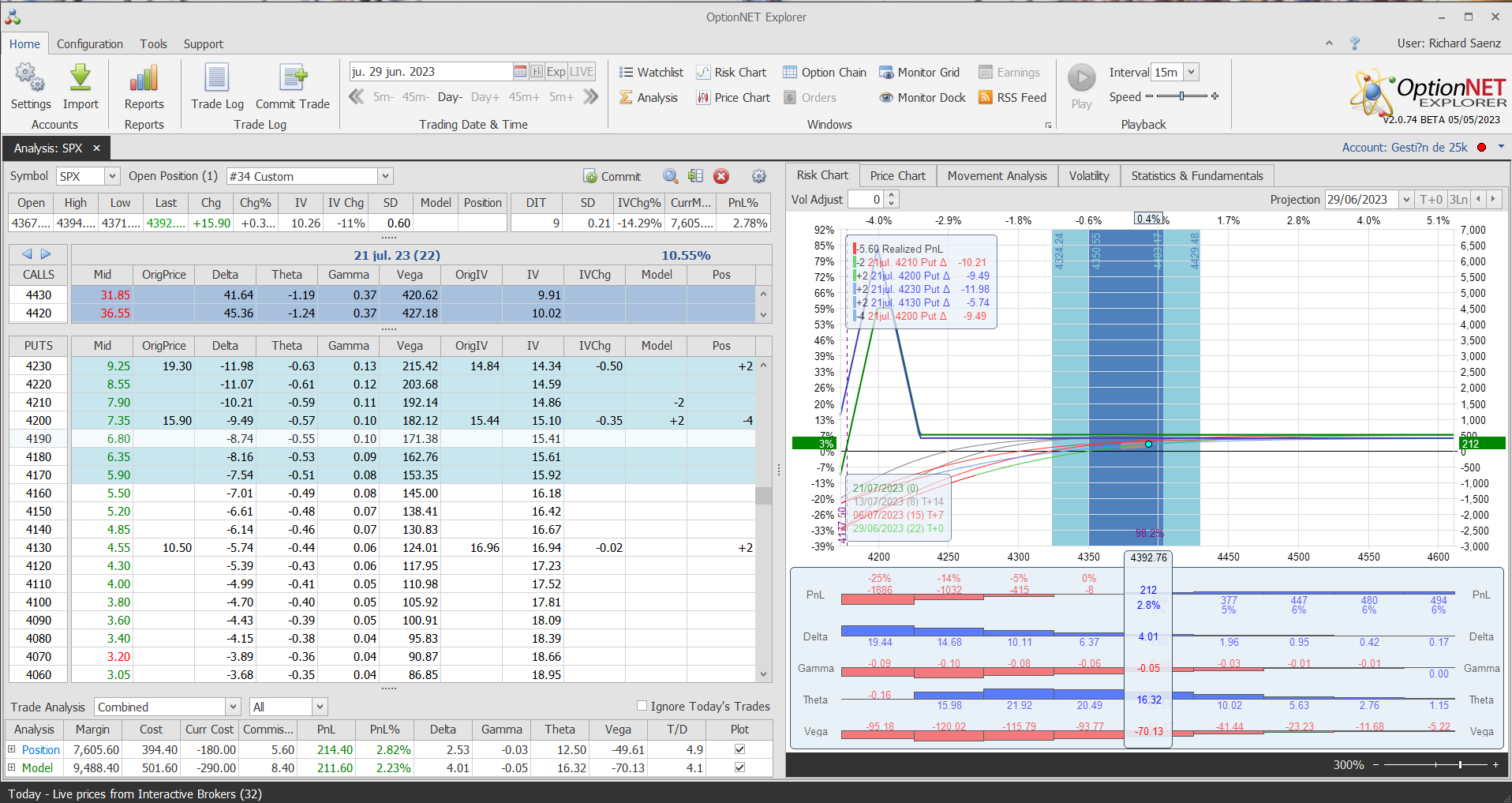Open the Watchlist window
Screen dimensions: 1512x803
coord(651,73)
